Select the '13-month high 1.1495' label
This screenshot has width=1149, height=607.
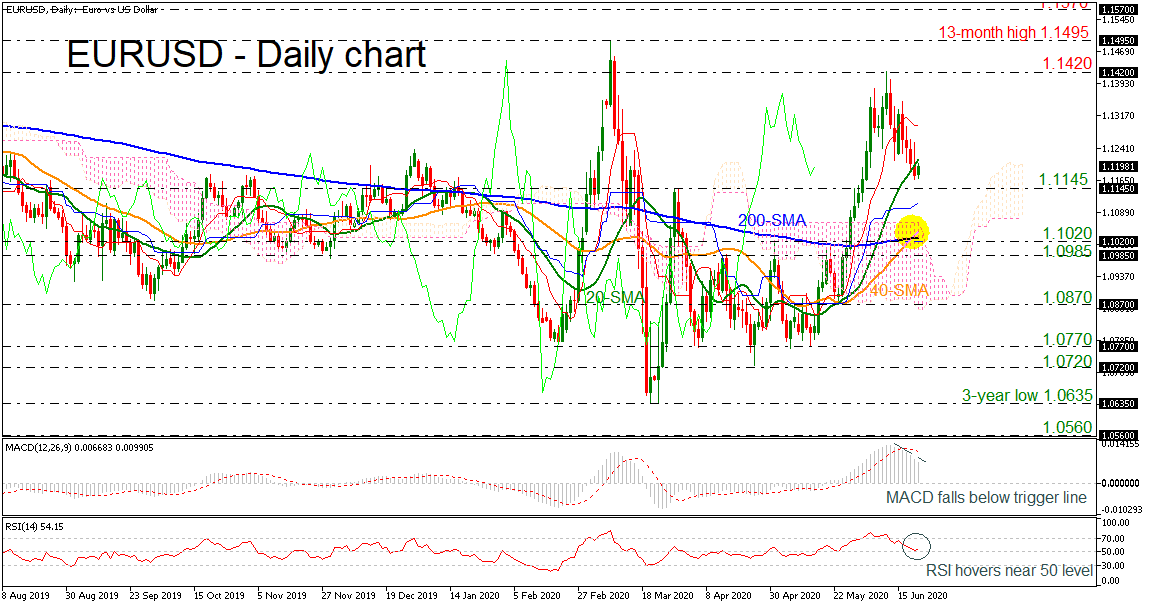pyautogui.click(x=1013, y=33)
